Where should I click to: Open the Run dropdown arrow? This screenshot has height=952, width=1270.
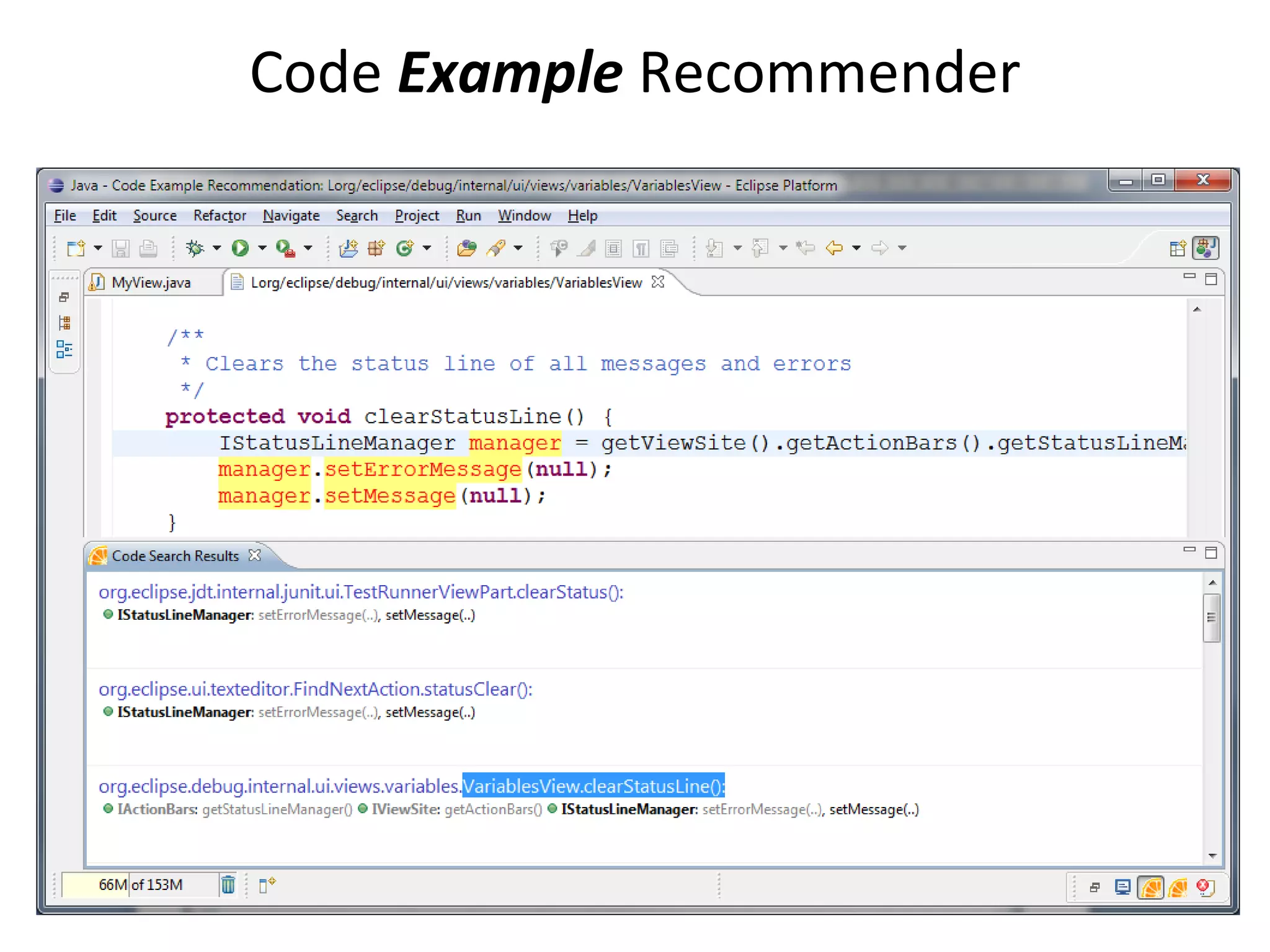262,249
